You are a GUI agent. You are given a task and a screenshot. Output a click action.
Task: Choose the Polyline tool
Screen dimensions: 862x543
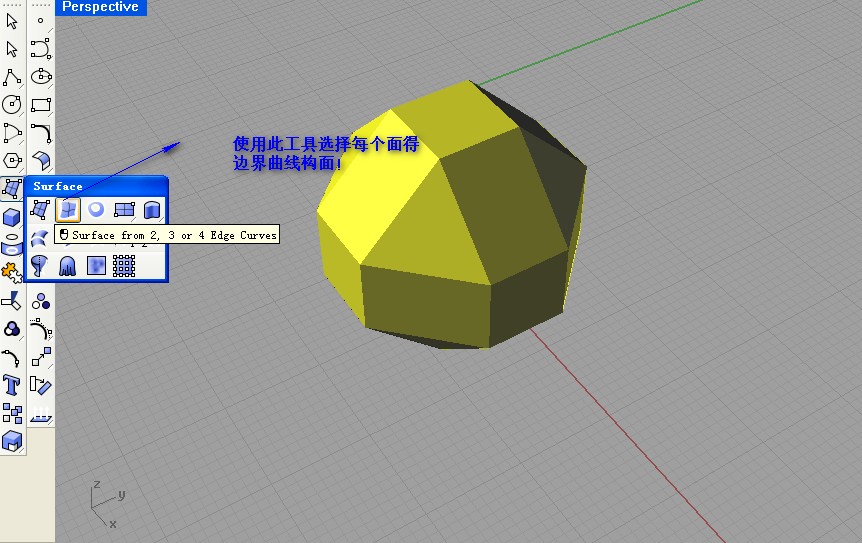pyautogui.click(x=12, y=77)
